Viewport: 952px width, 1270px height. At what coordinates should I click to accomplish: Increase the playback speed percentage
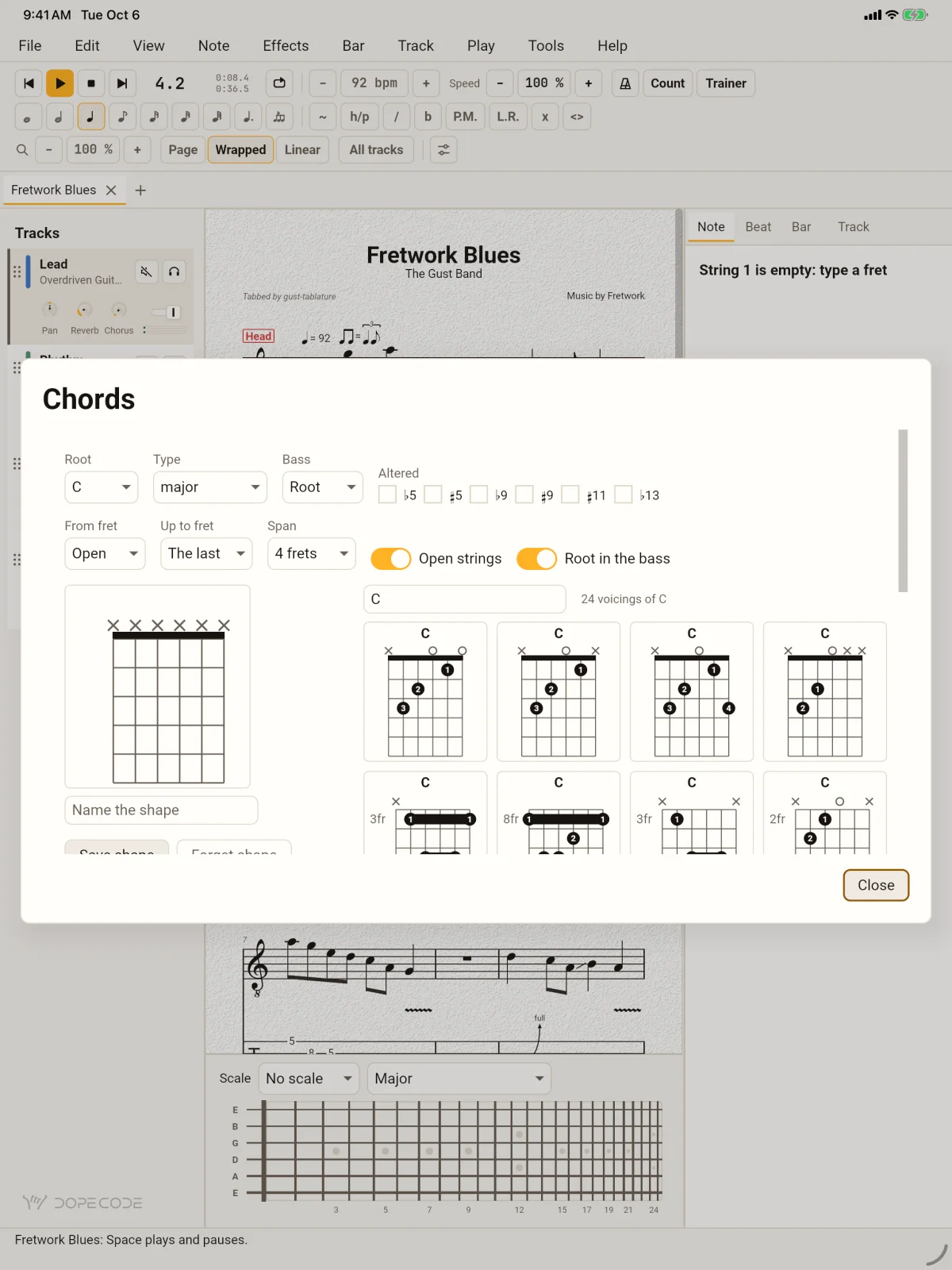click(x=589, y=83)
